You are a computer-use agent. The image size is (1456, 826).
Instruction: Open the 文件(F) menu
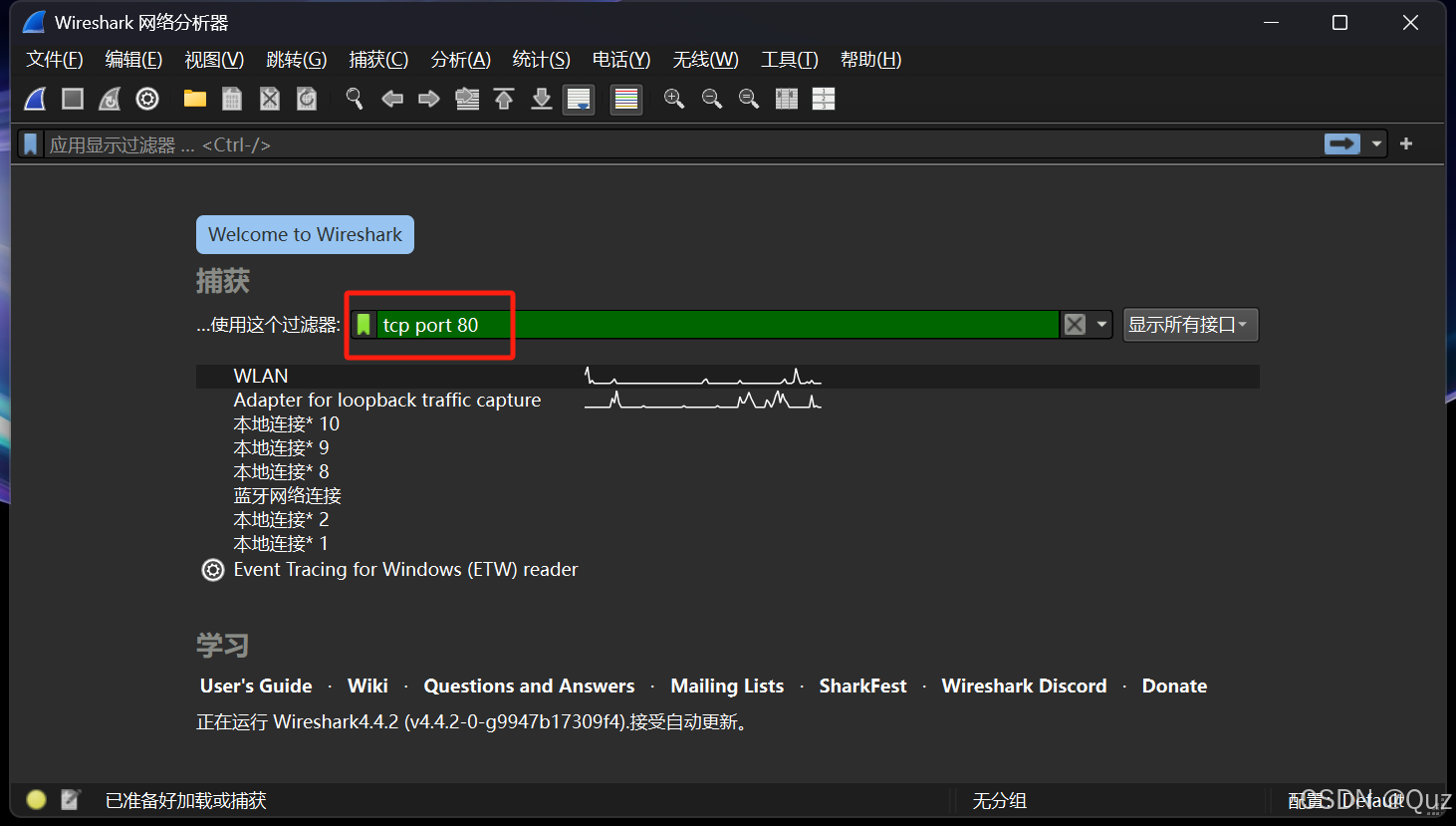55,60
